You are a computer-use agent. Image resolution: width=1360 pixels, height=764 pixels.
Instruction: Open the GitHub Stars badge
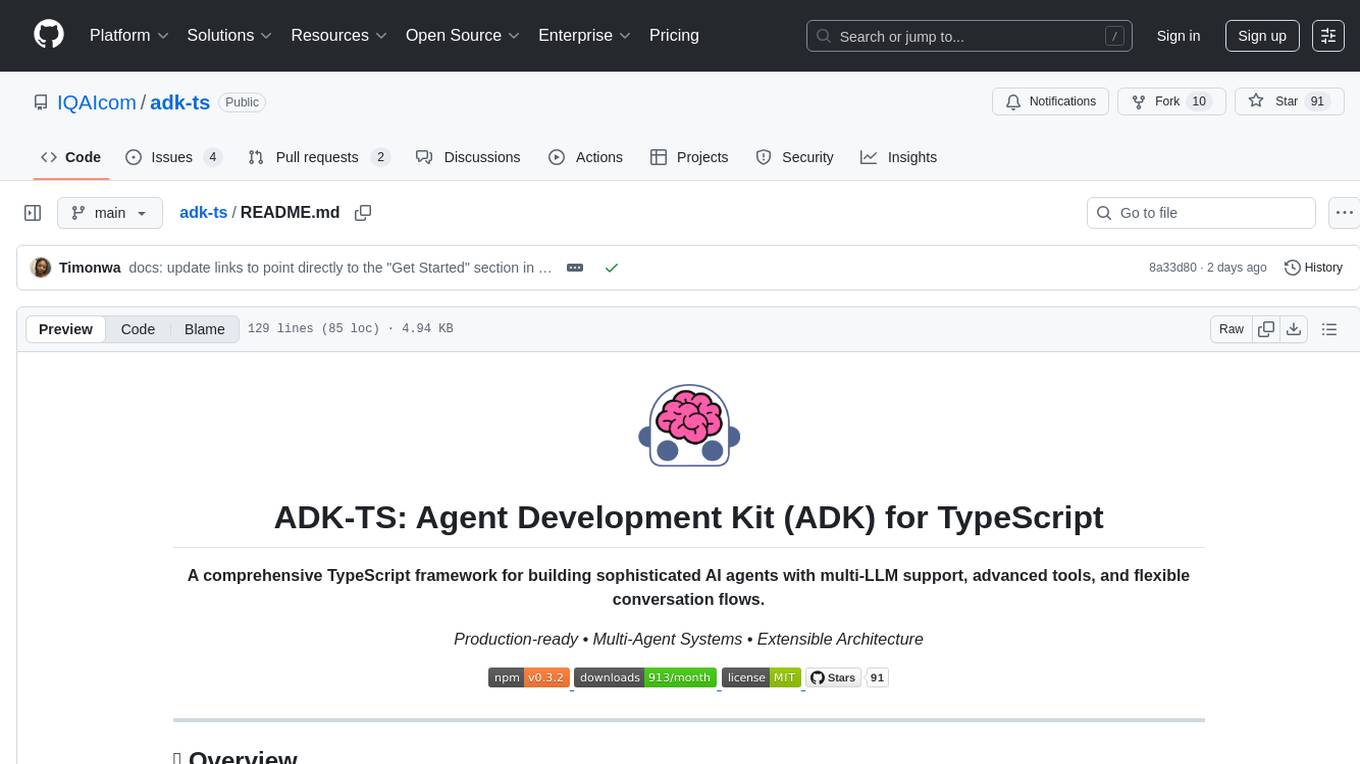click(x=847, y=677)
